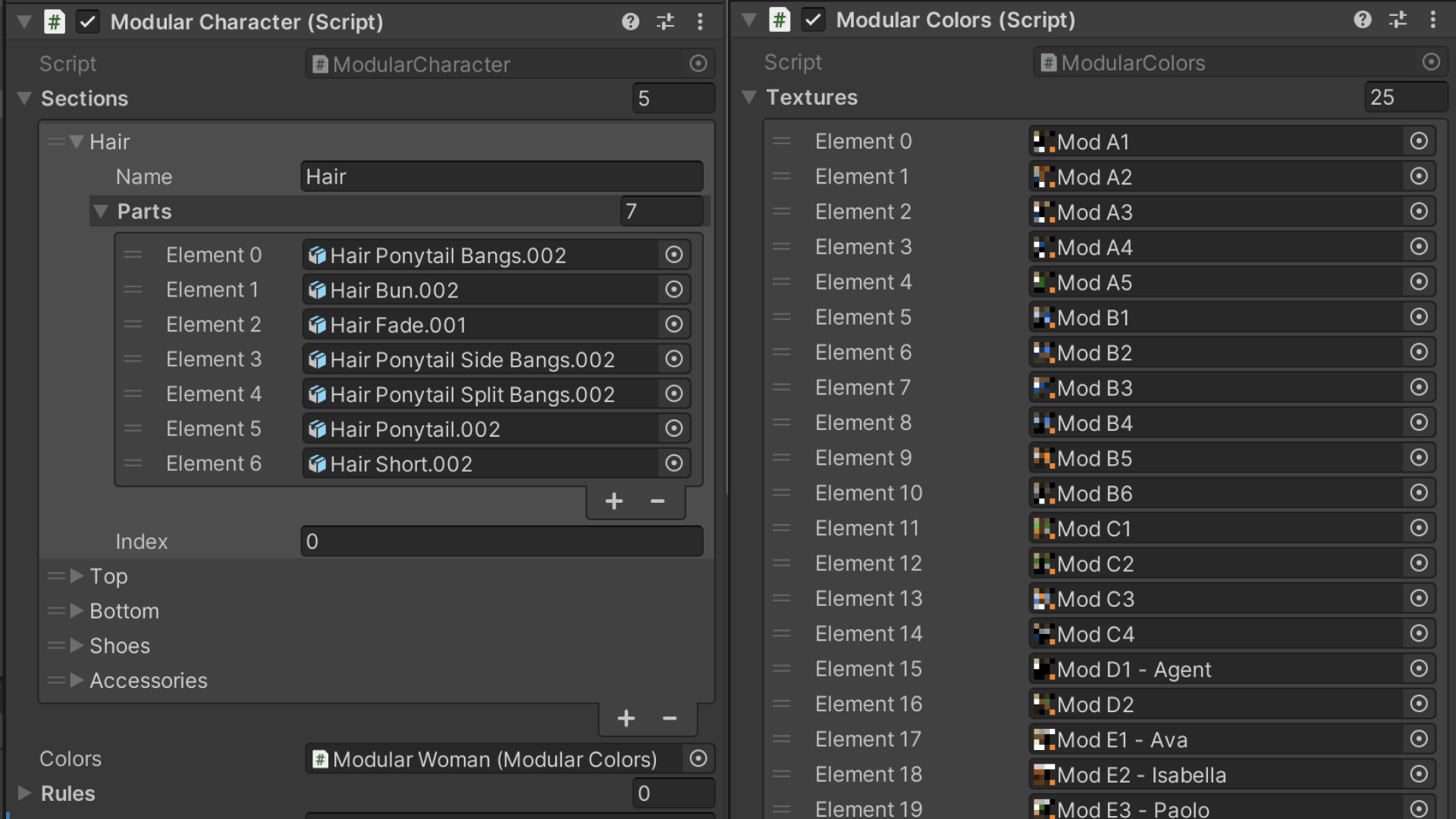Toggle visibility of Hair section
1456x819 pixels.
click(78, 141)
